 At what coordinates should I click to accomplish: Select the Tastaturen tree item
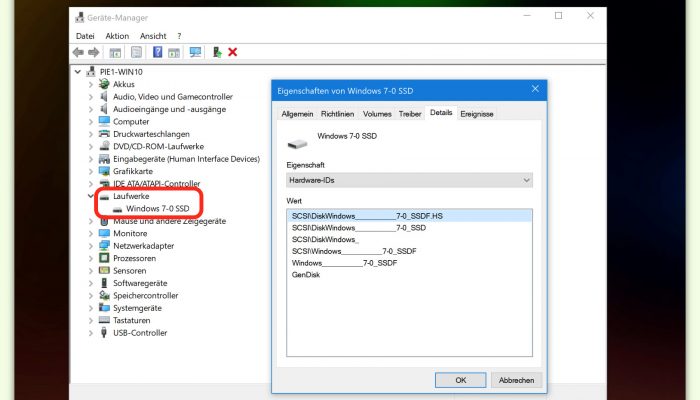coord(131,320)
